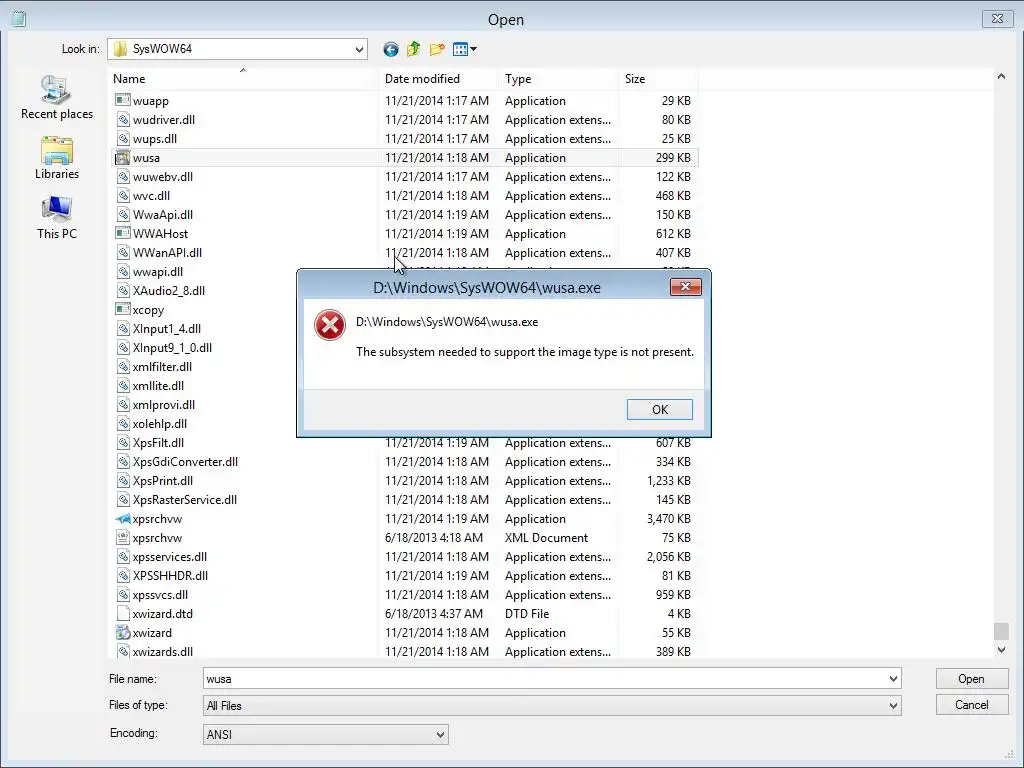This screenshot has width=1024, height=768.
Task: Click the Notepad icon in title bar
Action: click(x=19, y=19)
